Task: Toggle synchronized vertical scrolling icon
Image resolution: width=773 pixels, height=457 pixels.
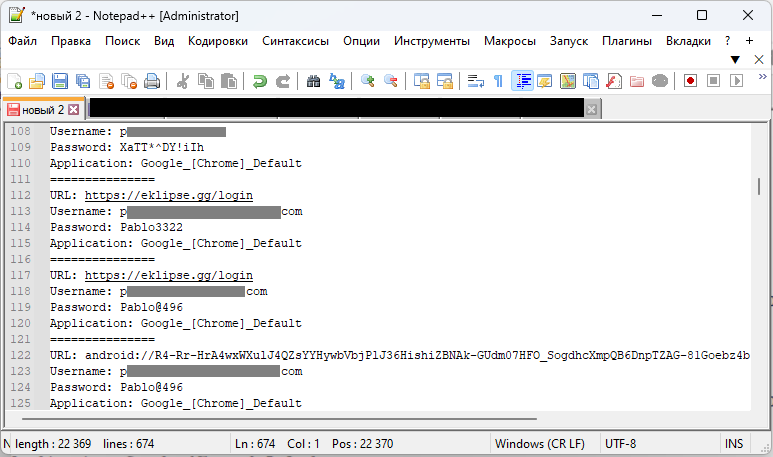Action: 422,81
